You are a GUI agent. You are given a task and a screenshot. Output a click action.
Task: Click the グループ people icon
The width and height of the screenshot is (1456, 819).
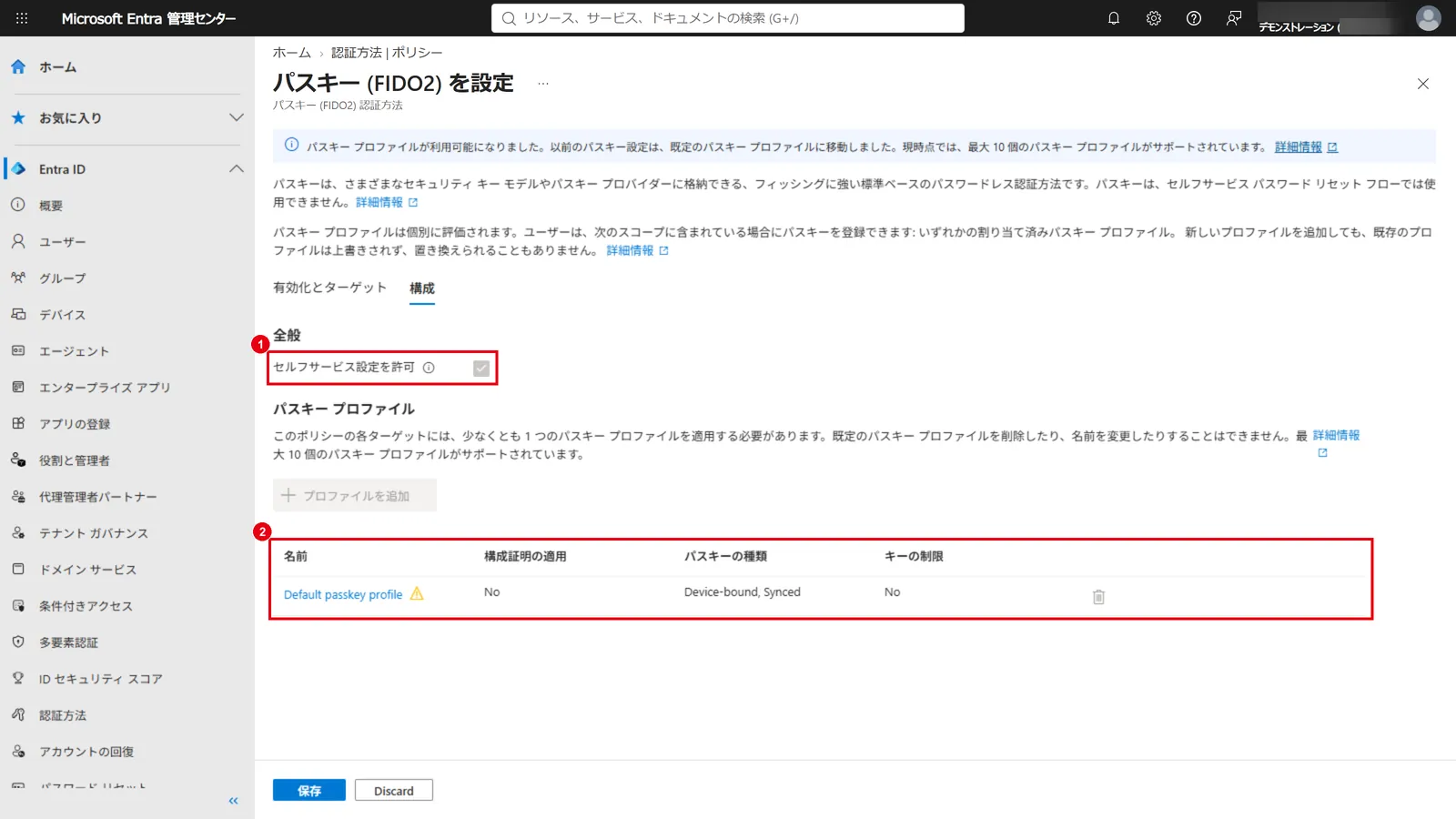18,278
